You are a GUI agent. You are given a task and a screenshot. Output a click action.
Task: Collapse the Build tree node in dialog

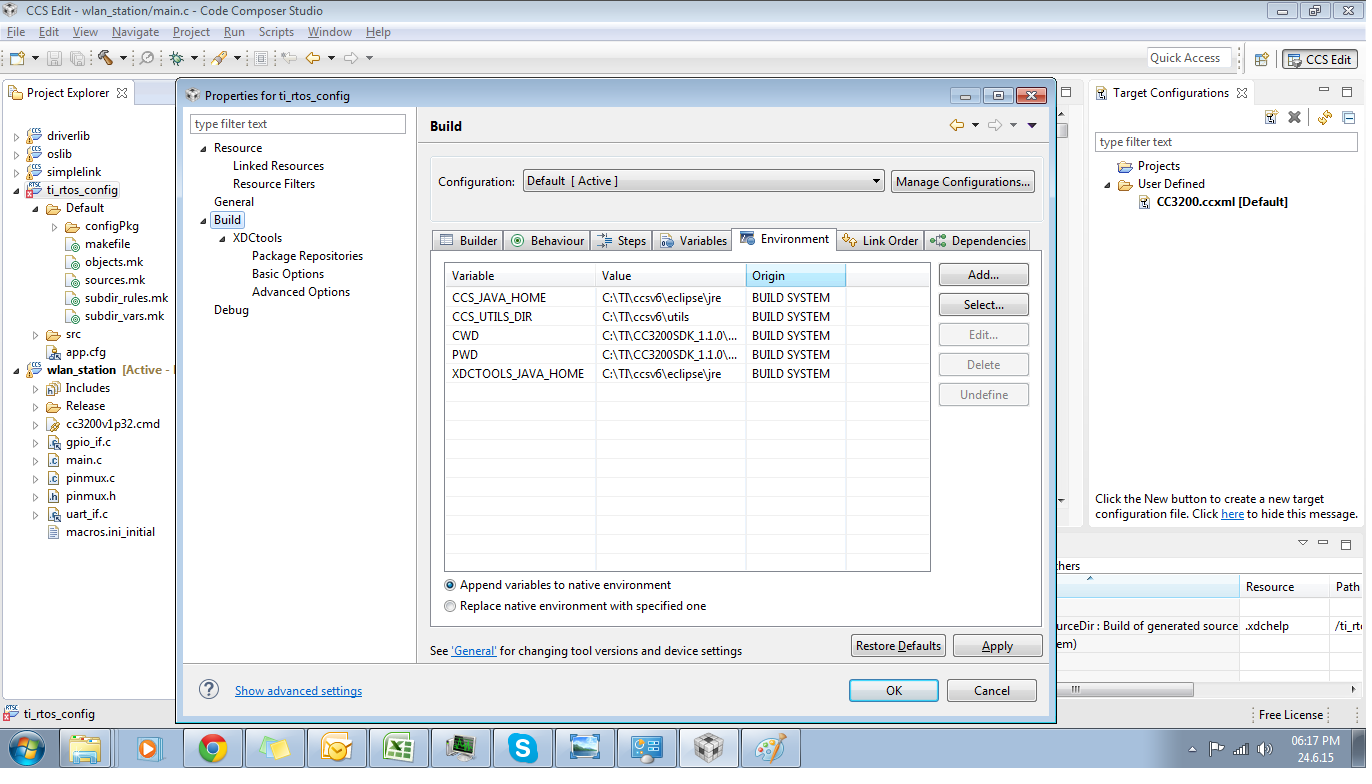pos(203,220)
